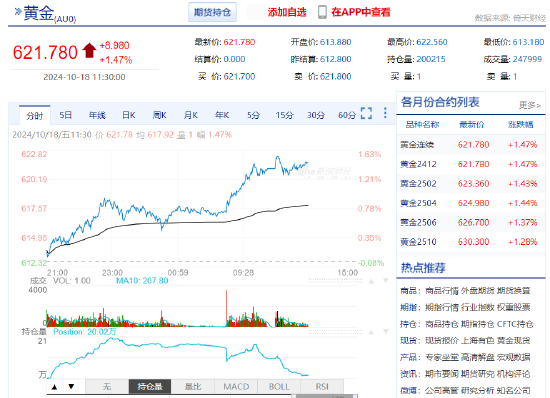Click the gray down arrow beside position panel
Screen dimensions: 550x398
(x=386, y=332)
